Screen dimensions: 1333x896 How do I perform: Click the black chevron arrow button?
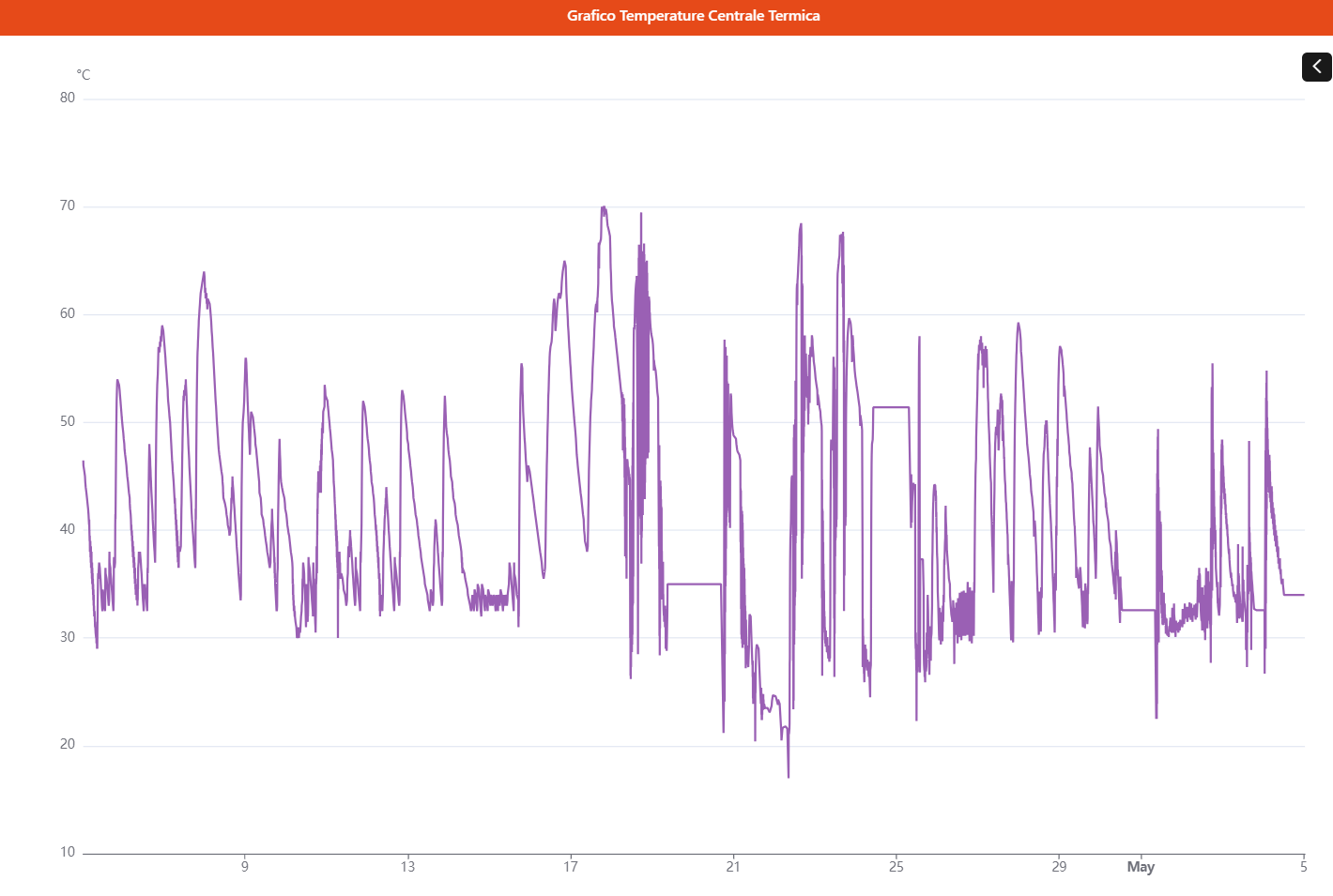click(1316, 67)
